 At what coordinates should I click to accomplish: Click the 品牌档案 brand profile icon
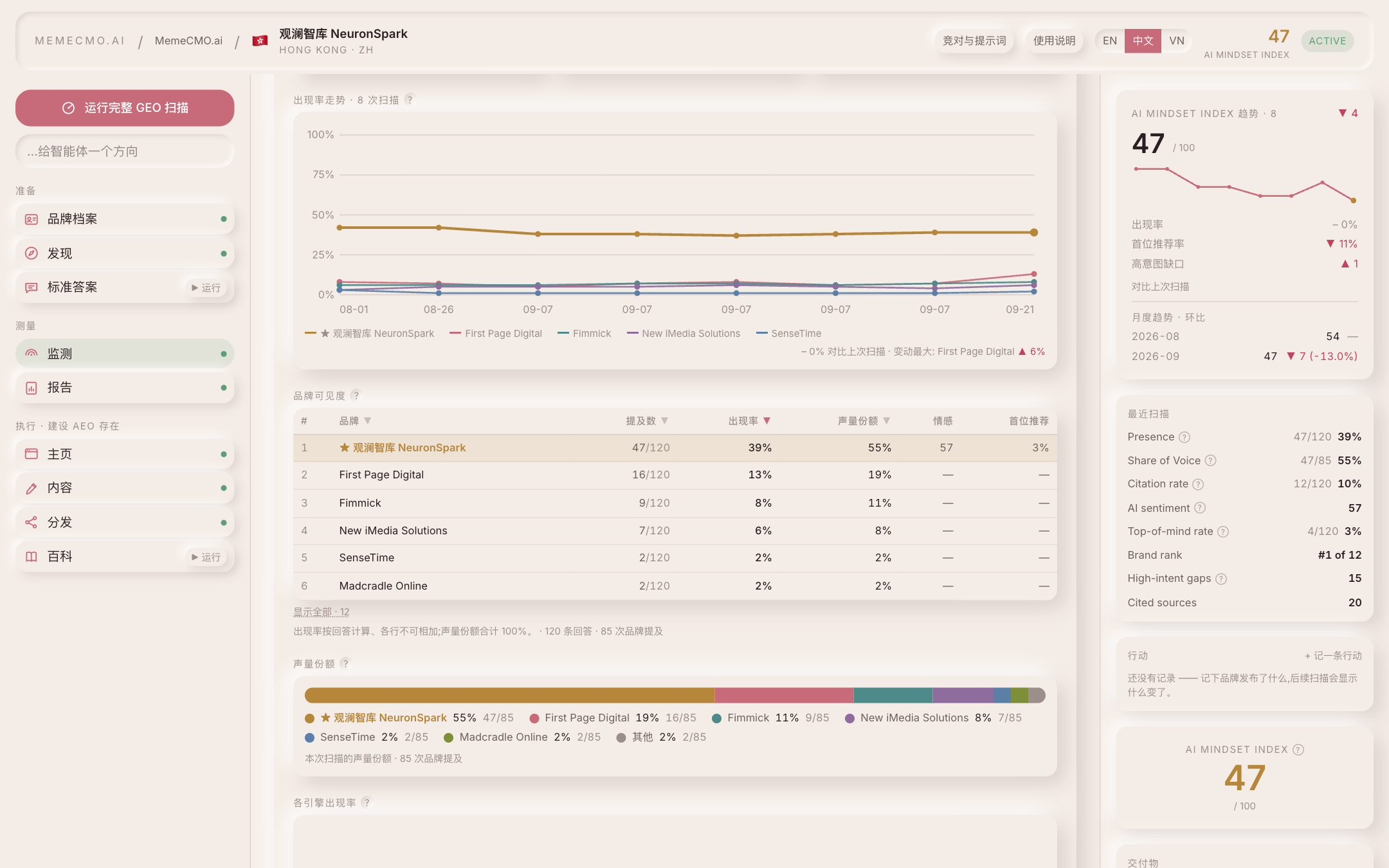coord(31,219)
